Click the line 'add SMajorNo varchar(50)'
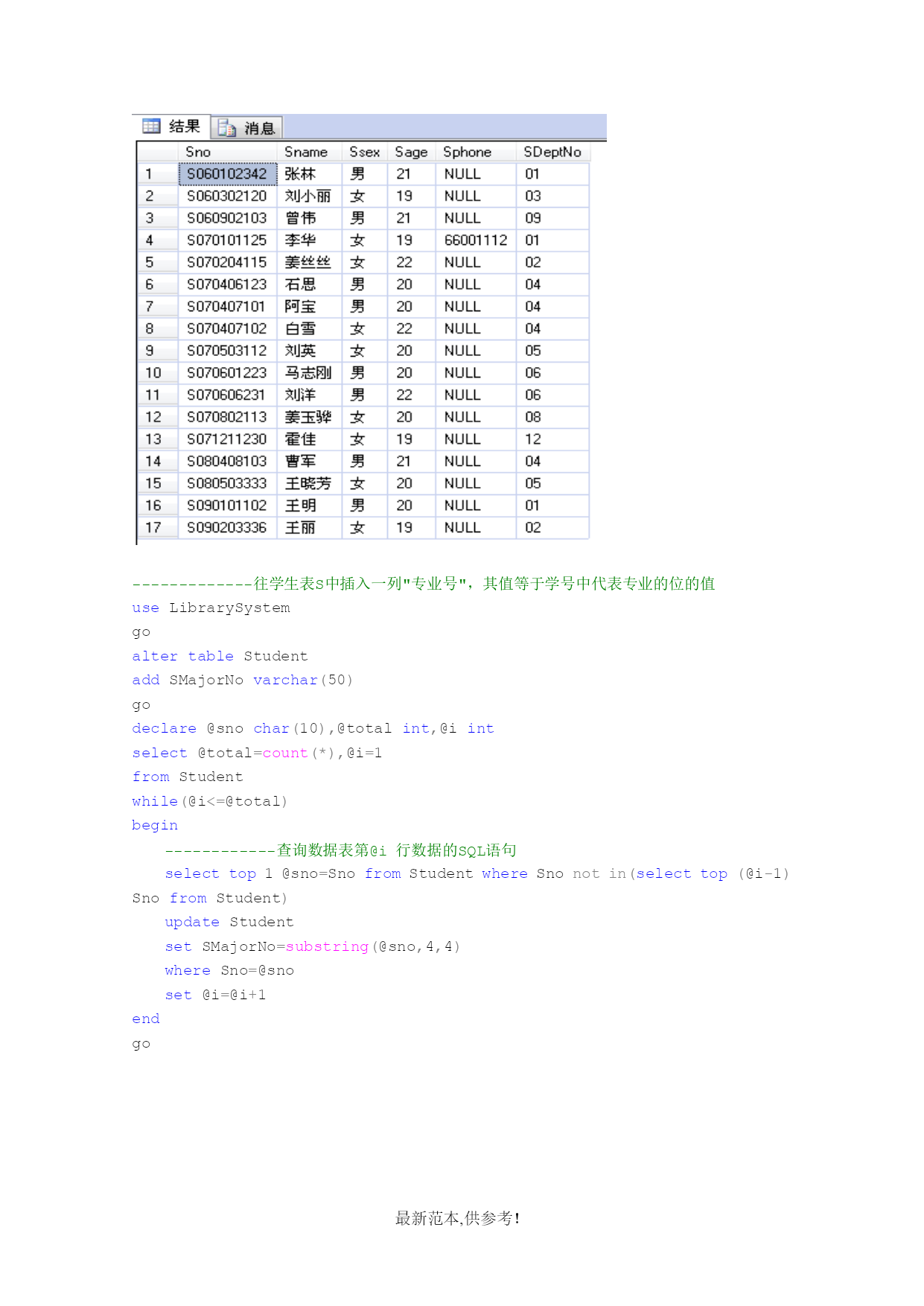 243,681
